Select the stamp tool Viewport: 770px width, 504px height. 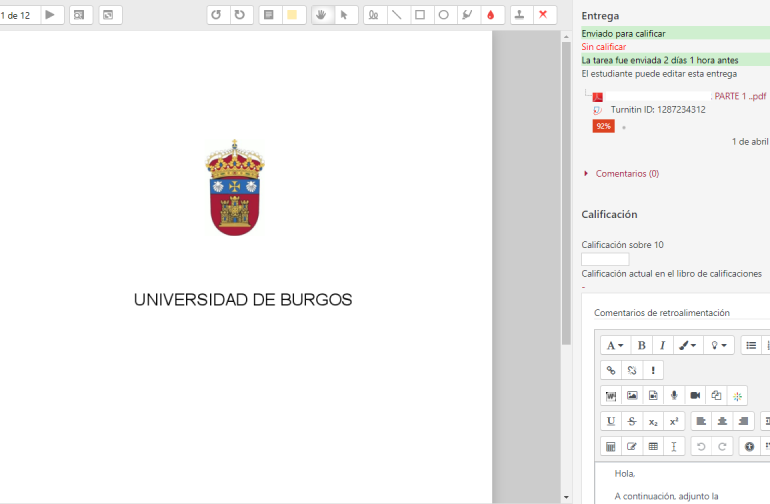click(x=520, y=15)
